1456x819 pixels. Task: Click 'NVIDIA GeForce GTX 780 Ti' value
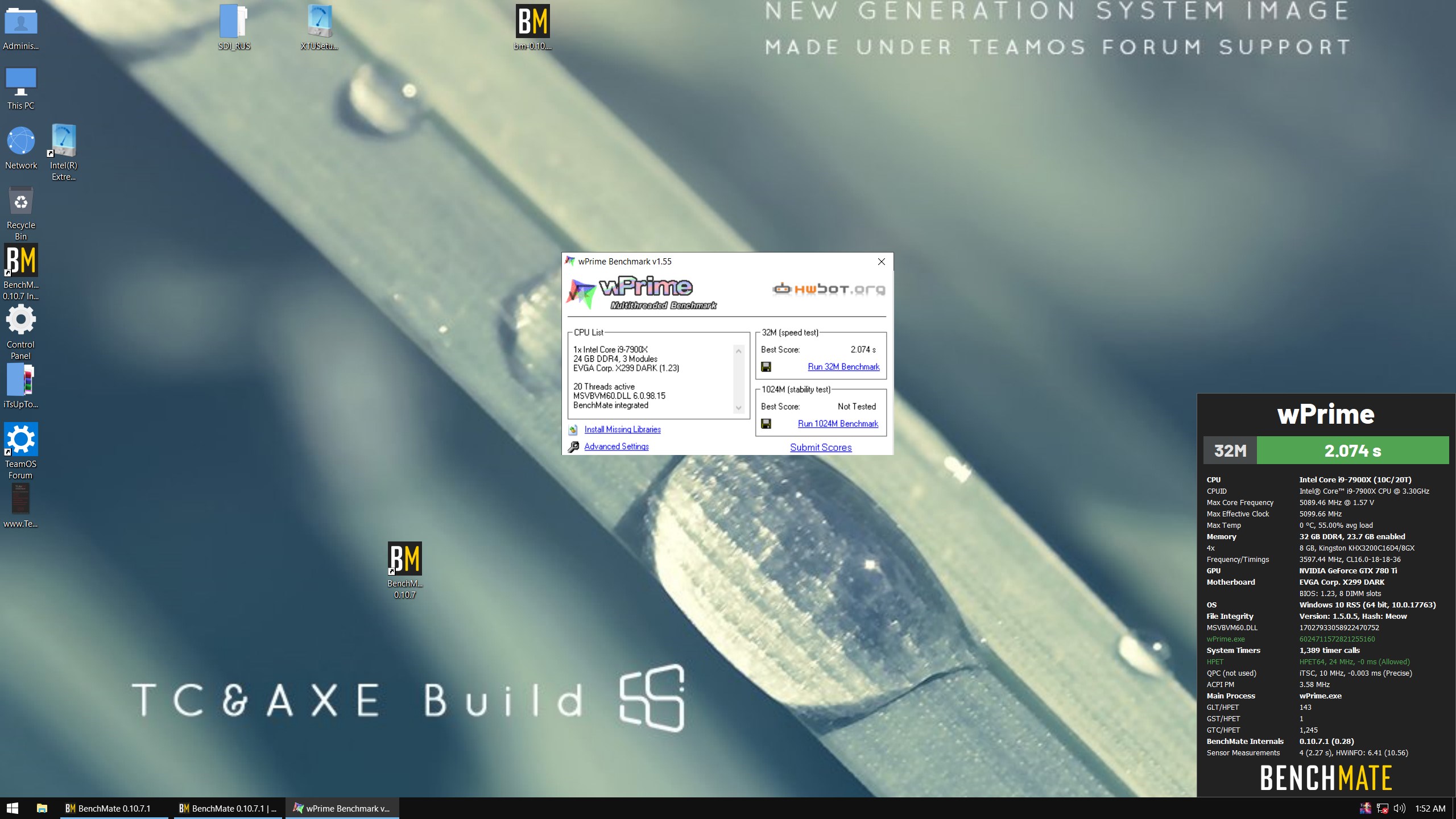1348,570
